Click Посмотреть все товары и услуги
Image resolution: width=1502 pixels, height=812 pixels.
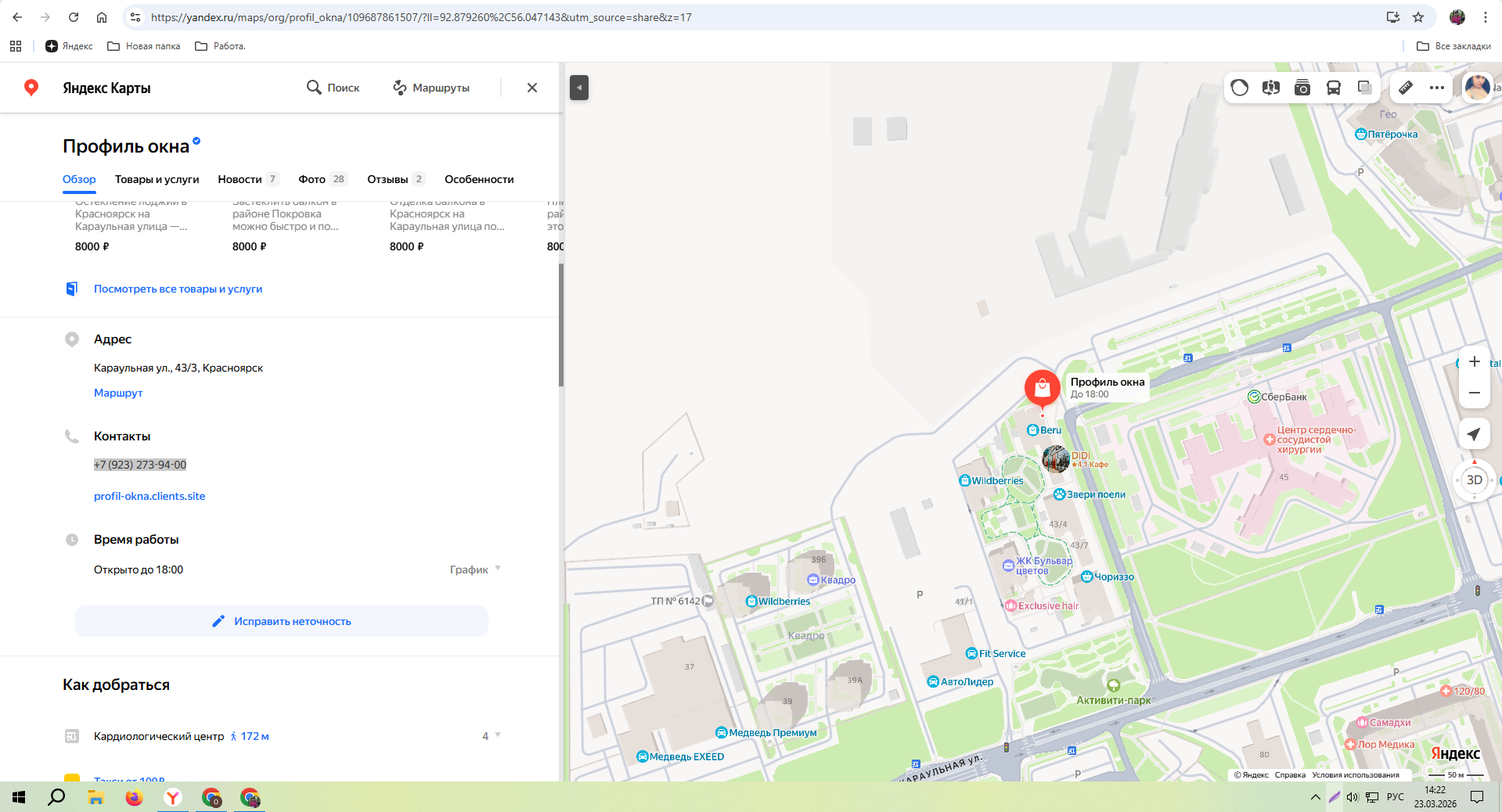click(x=178, y=289)
